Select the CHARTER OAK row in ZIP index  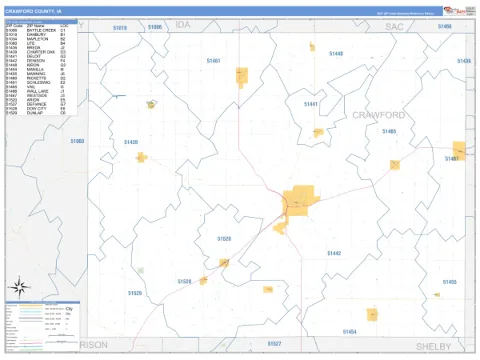[36, 52]
